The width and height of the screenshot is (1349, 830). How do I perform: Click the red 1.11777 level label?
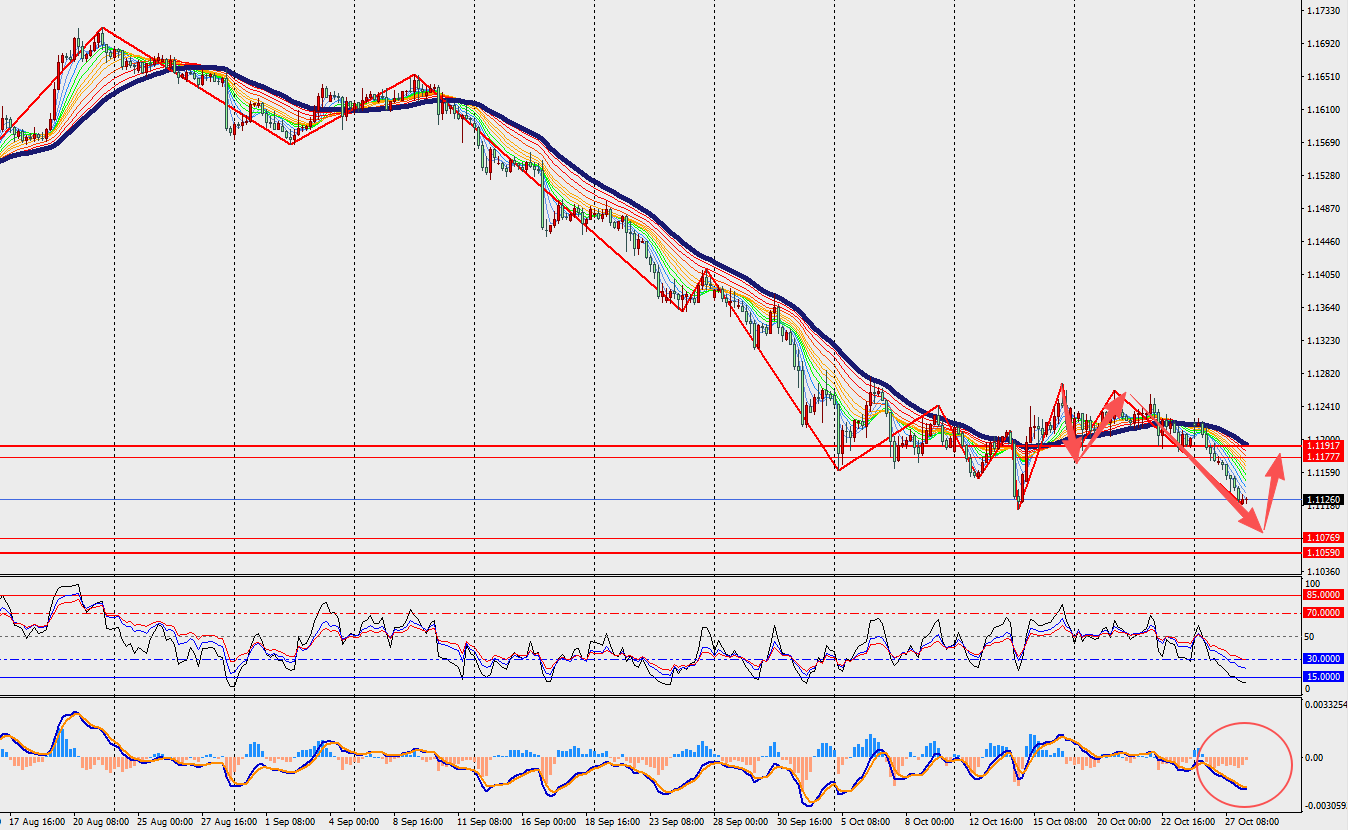tap(1325, 457)
